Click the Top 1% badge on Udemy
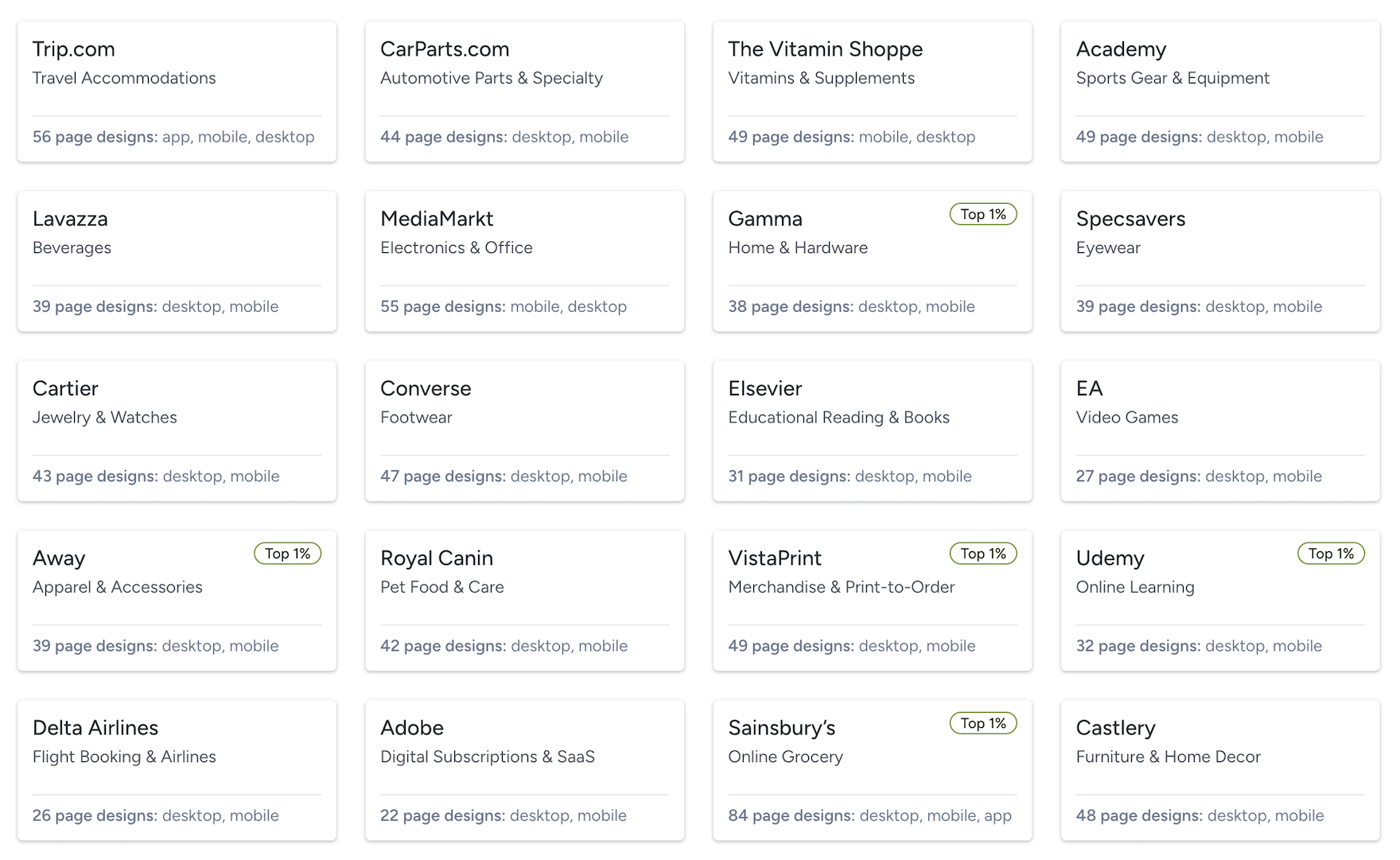Screen dimensions: 1400x860 click(x=1331, y=554)
